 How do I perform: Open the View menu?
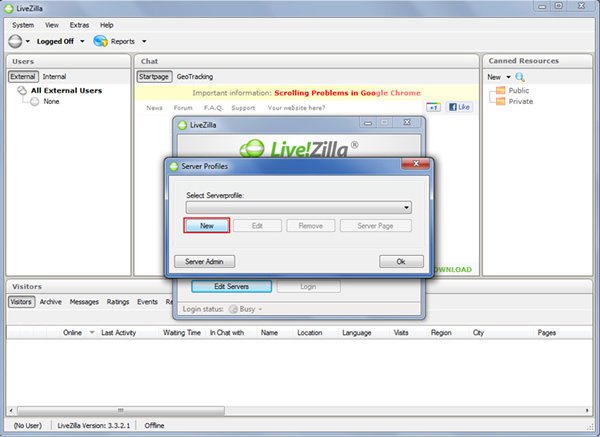(x=52, y=25)
